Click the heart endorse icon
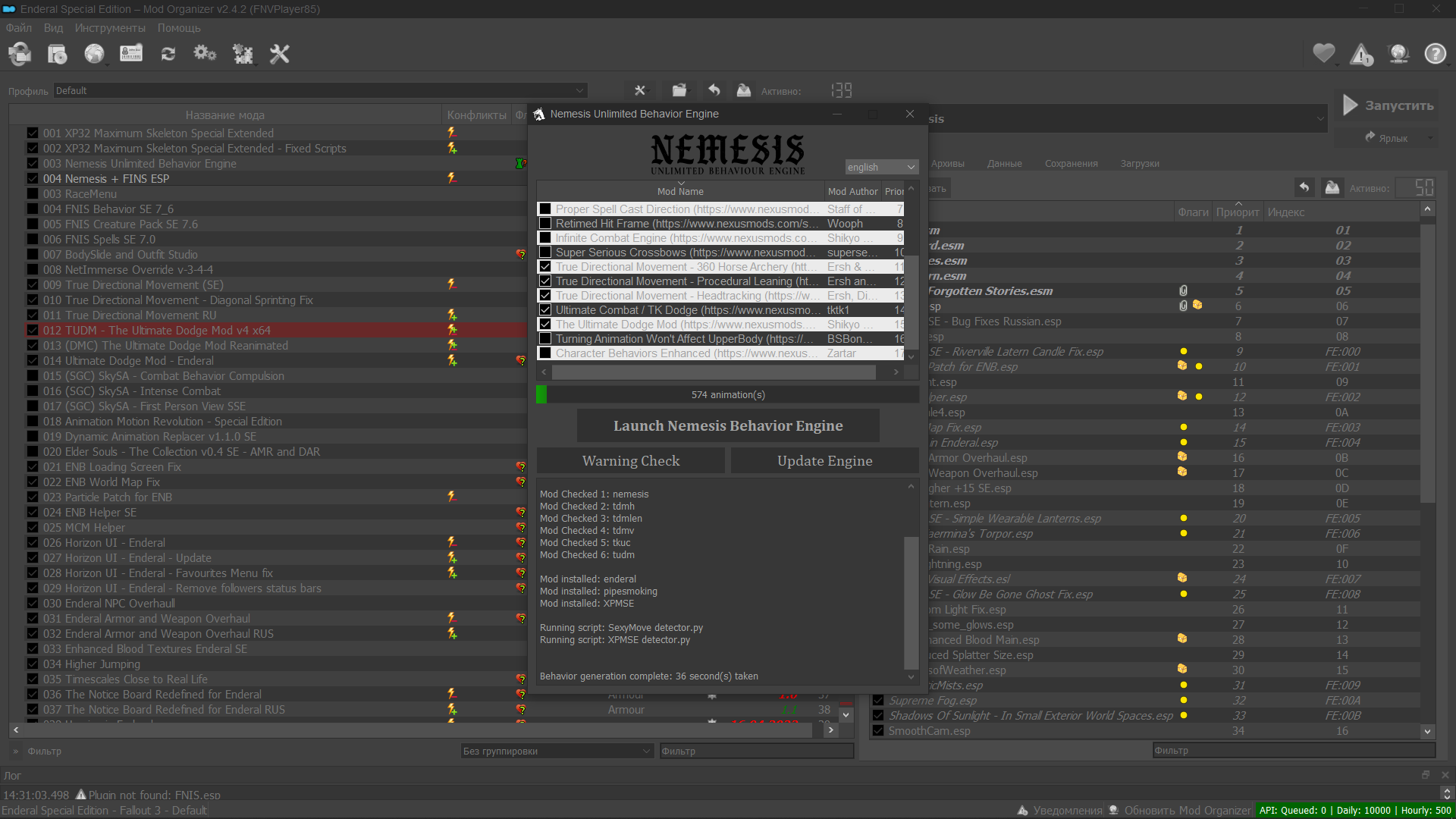The image size is (1456, 819). pos(1324,54)
